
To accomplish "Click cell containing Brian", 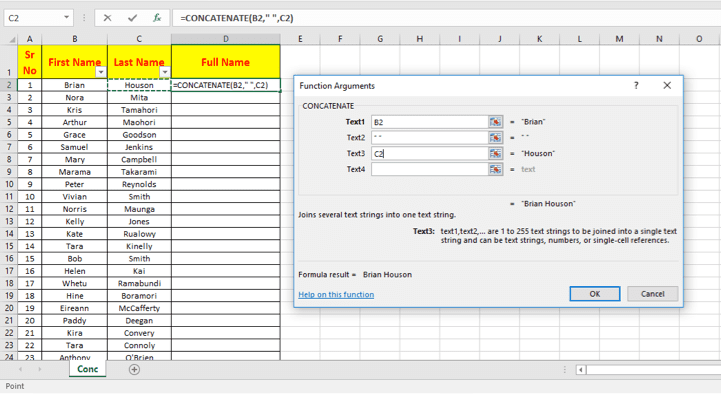I will tap(74, 85).
